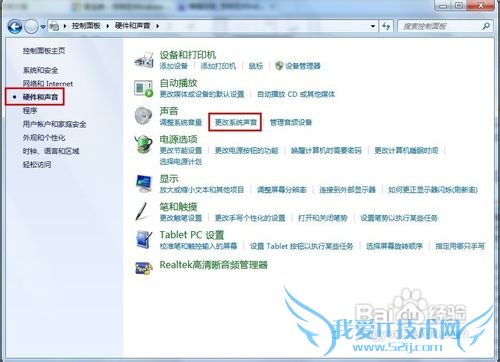This screenshot has width=500, height=362.
Task: Expand the arrow after 硬件和声音 breadcrumb
Action: point(157,26)
